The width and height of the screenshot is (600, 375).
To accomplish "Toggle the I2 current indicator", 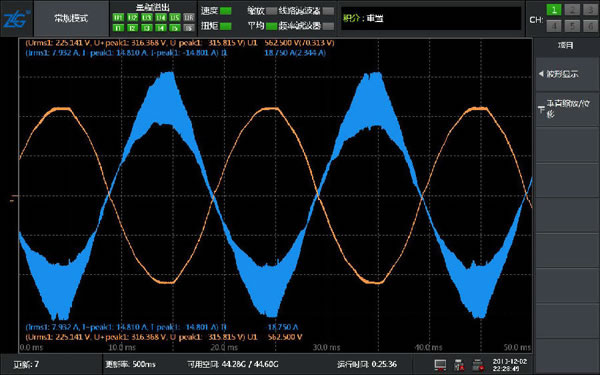I will (132, 28).
